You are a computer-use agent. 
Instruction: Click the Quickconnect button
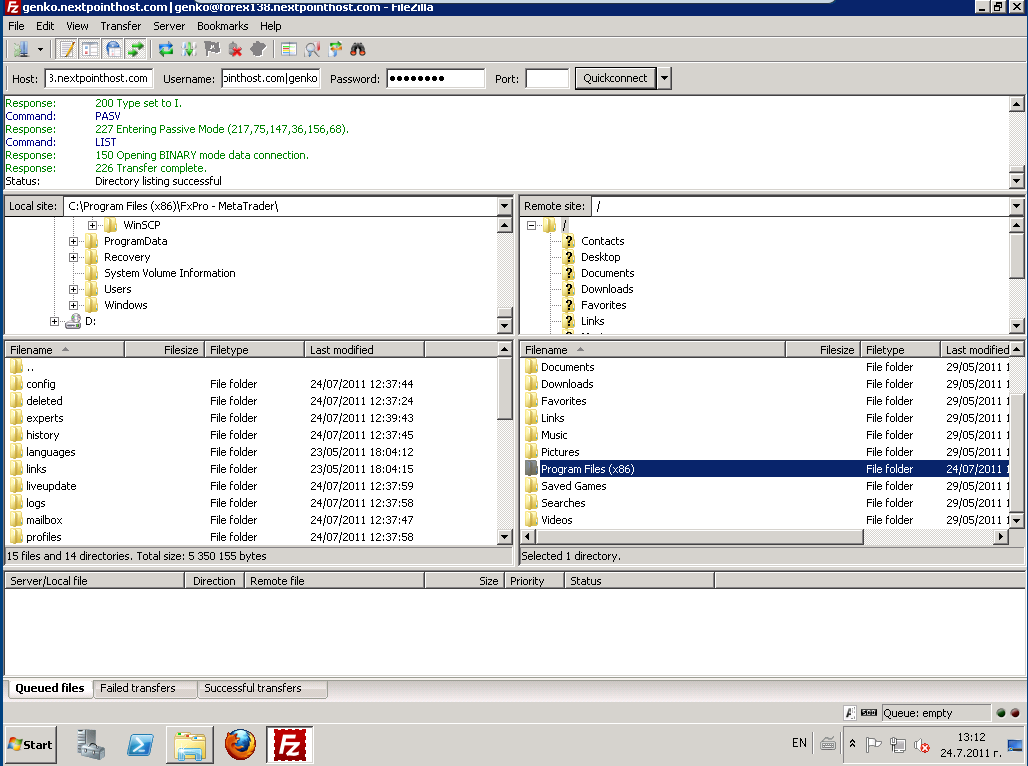[x=615, y=78]
